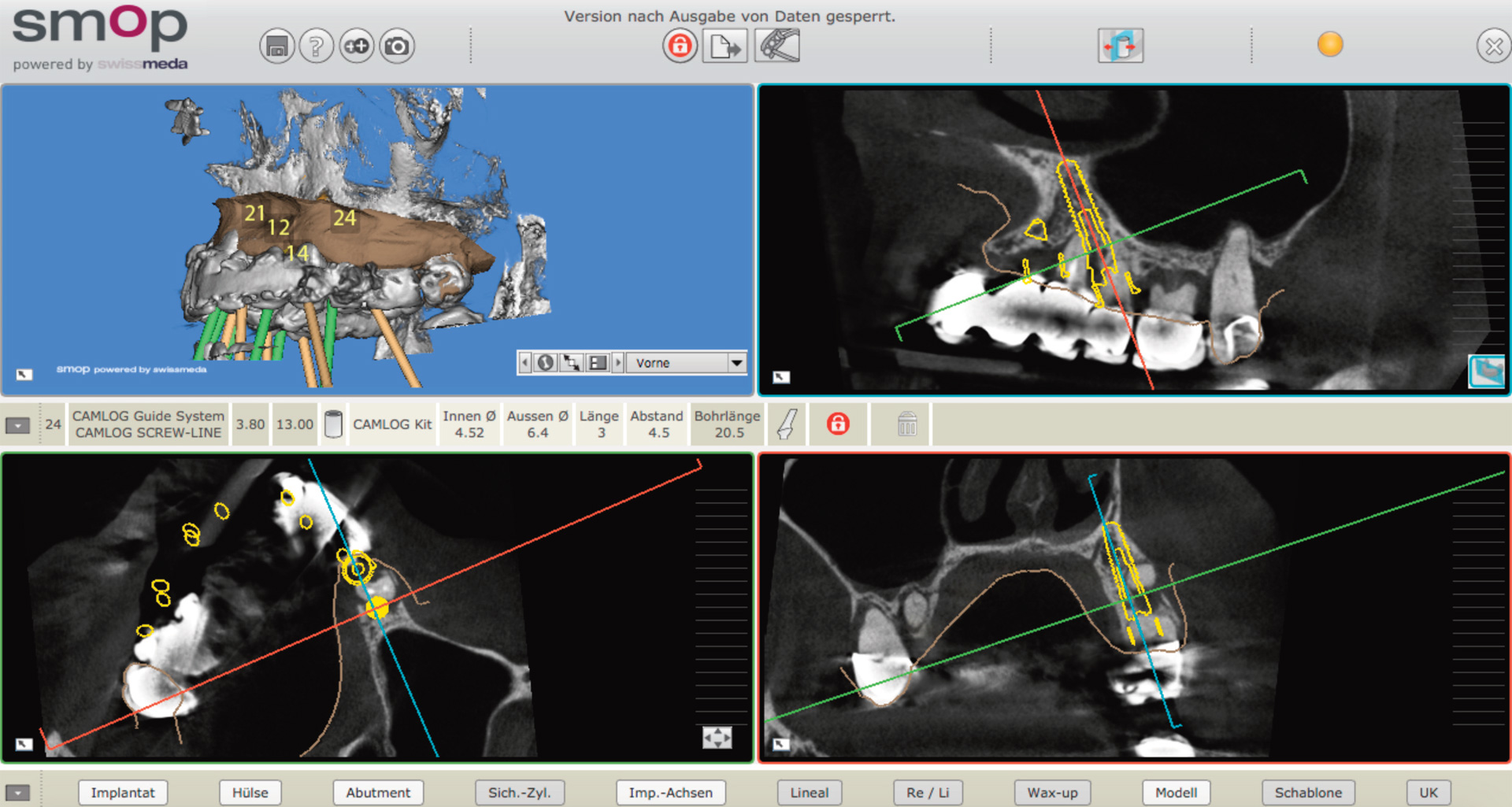Click the abutment icon in implant row
Image resolution: width=1512 pixels, height=807 pixels.
pos(786,424)
